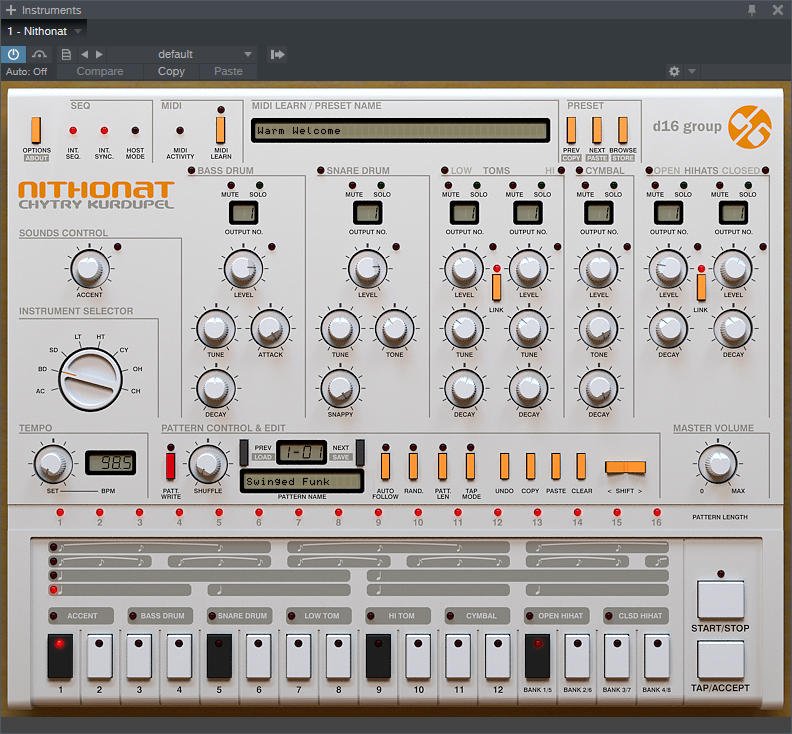Click pattern PREV button left of 1-01

pos(243,452)
